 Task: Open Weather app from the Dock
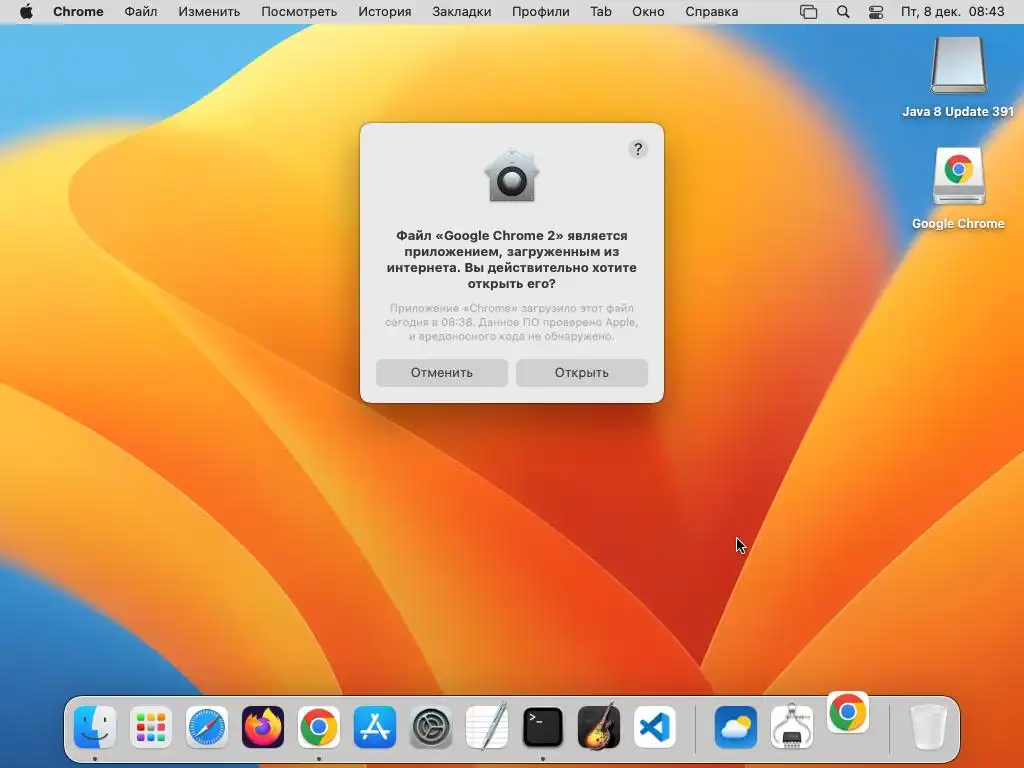[x=736, y=727]
